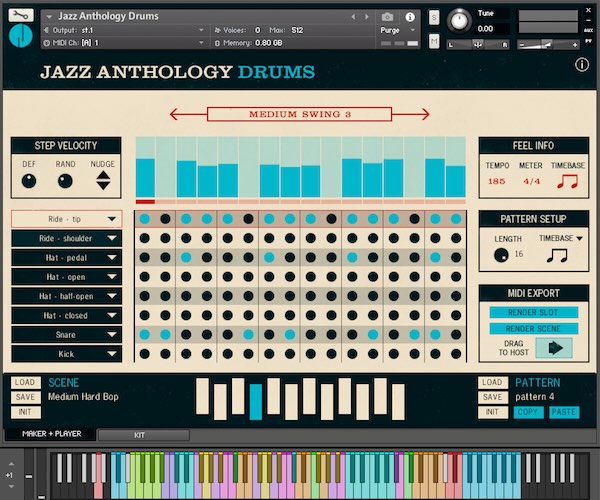Click the red timebase note icon in Feel Info
Viewport: 600px width, 500px height.
(x=567, y=181)
